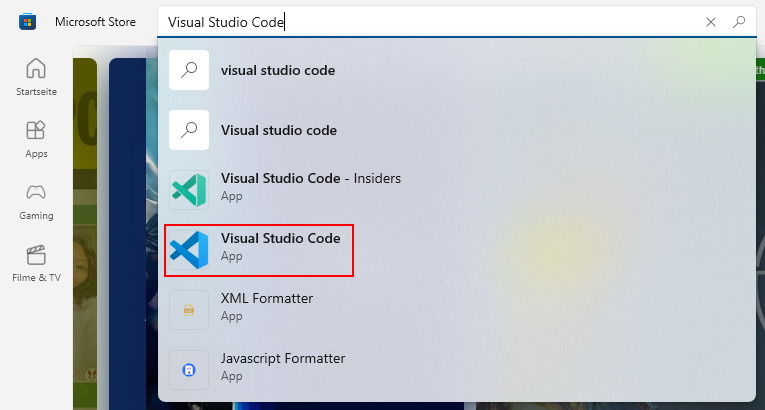The width and height of the screenshot is (765, 410).
Task: Open the "XML Formatter" result label
Action: pos(267,298)
